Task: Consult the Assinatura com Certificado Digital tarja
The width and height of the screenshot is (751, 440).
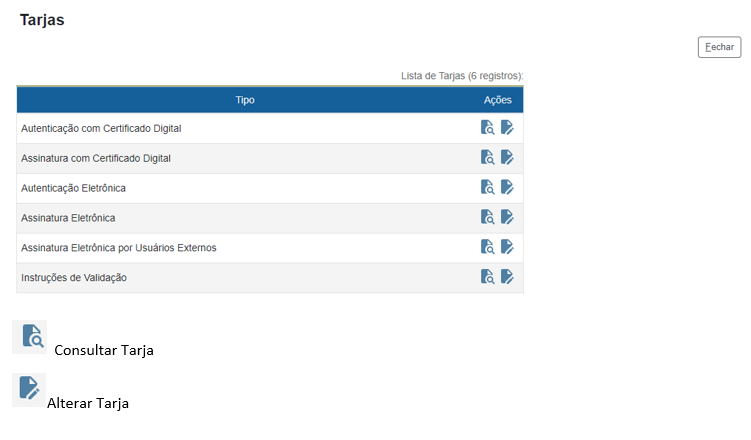Action: click(487, 157)
